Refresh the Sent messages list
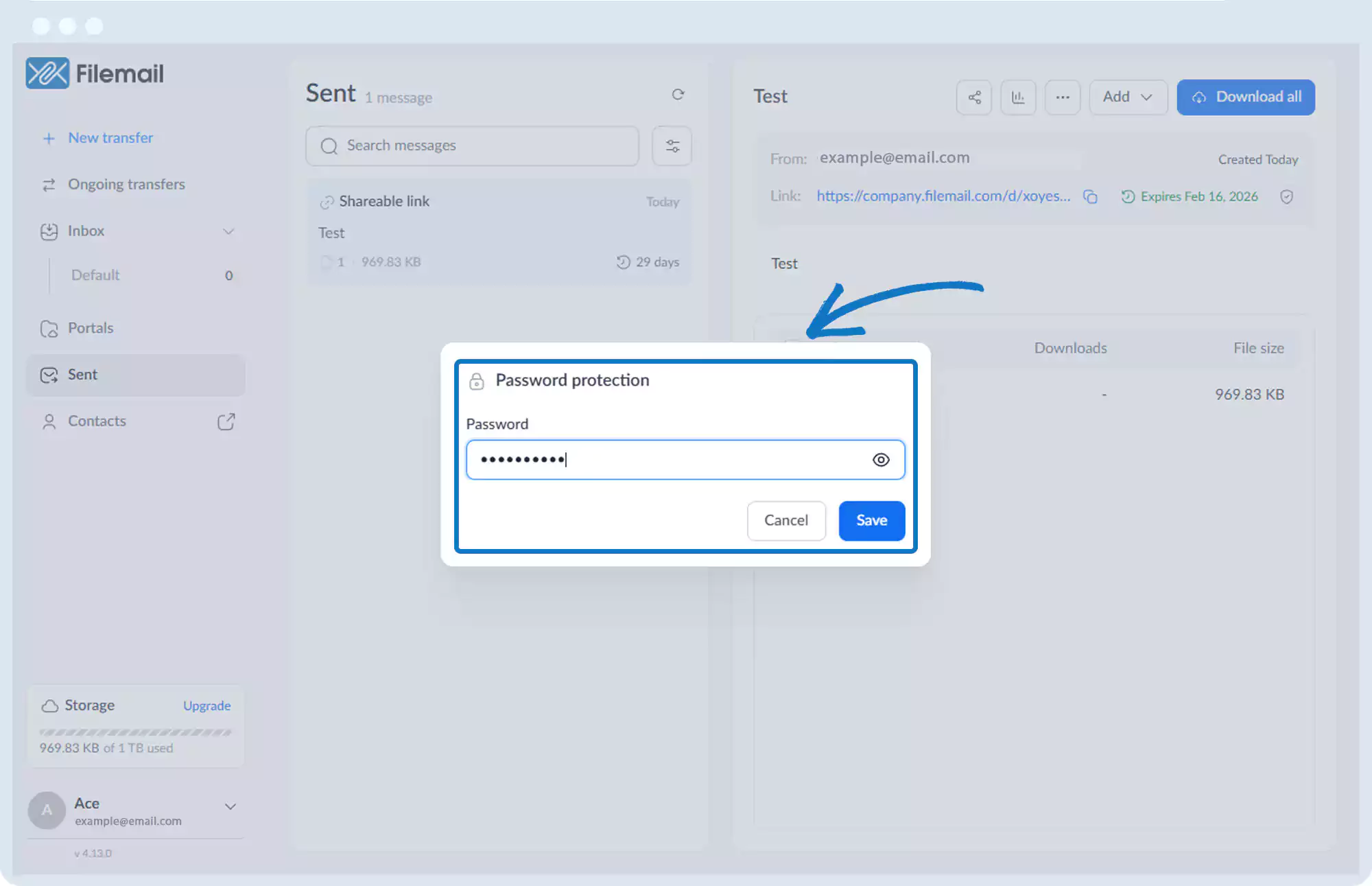Viewport: 1372px width, 886px height. pos(678,95)
